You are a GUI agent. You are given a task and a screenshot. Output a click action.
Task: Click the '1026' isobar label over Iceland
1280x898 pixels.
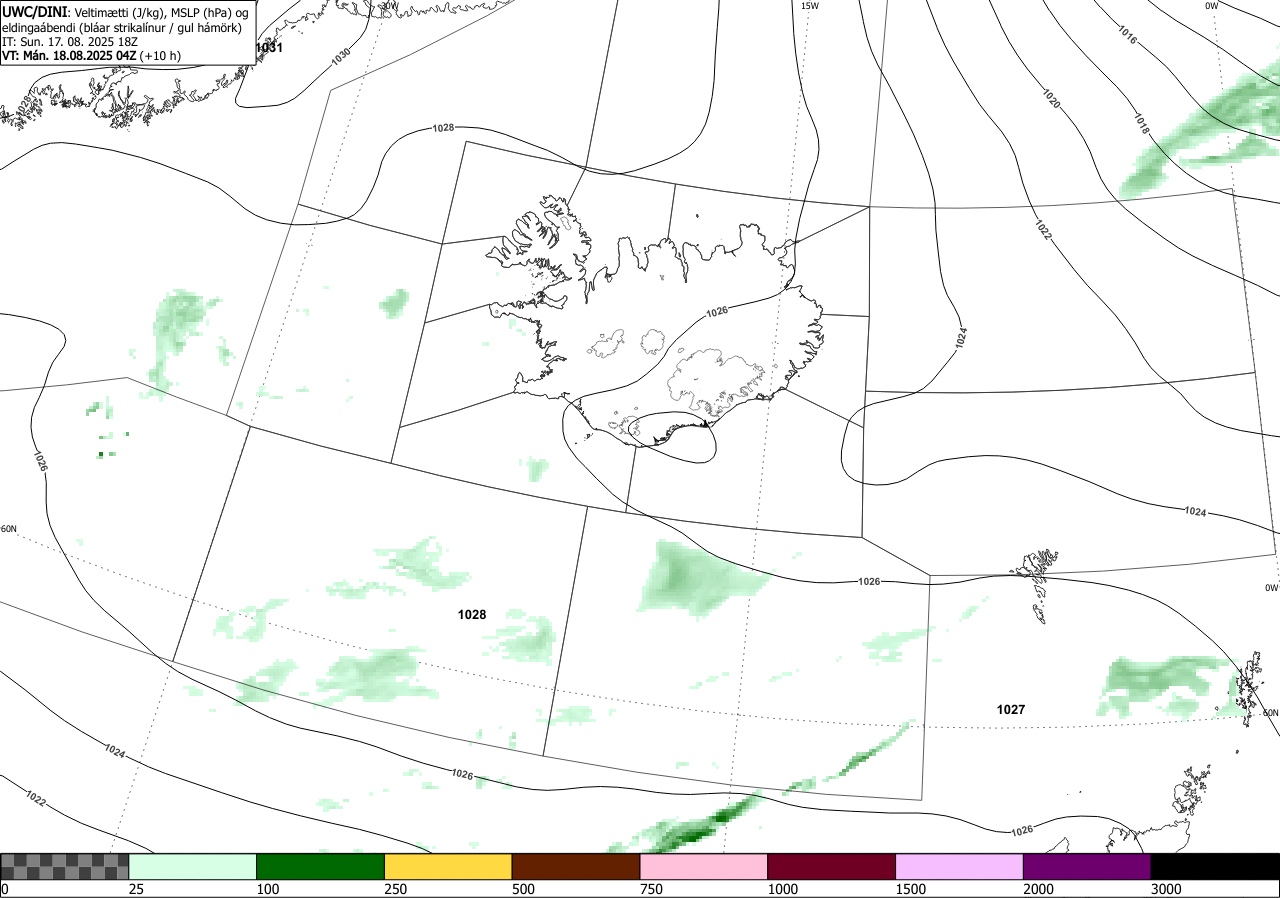click(717, 312)
